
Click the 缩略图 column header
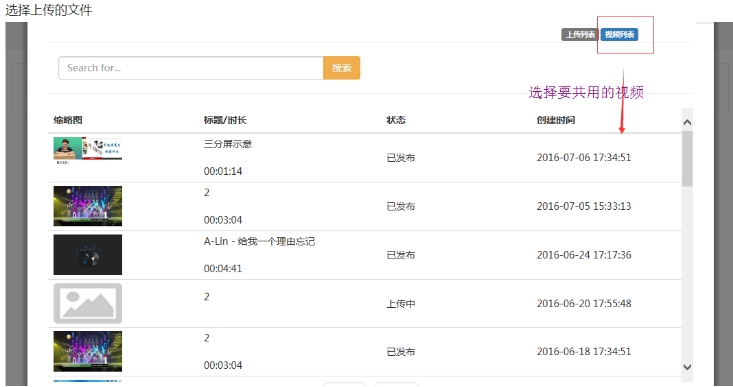pos(68,120)
